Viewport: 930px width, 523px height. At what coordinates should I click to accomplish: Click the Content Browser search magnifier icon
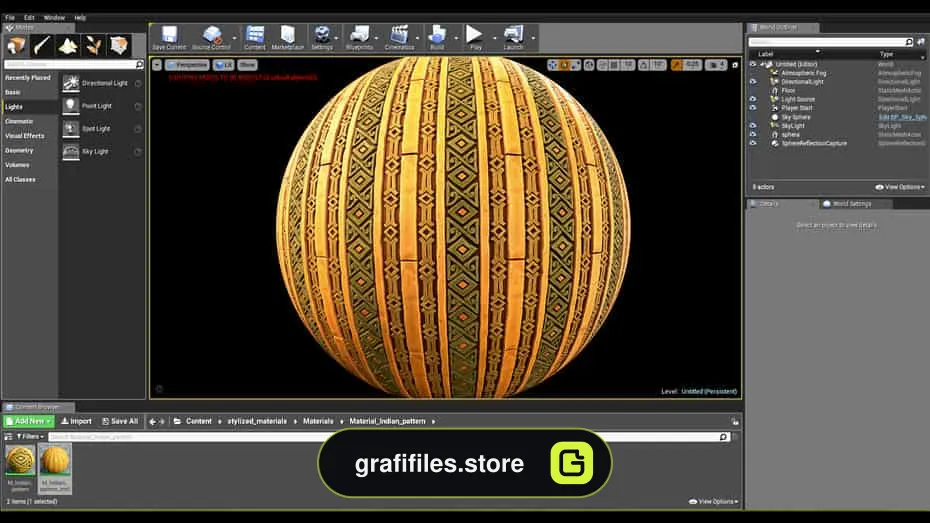[x=723, y=437]
